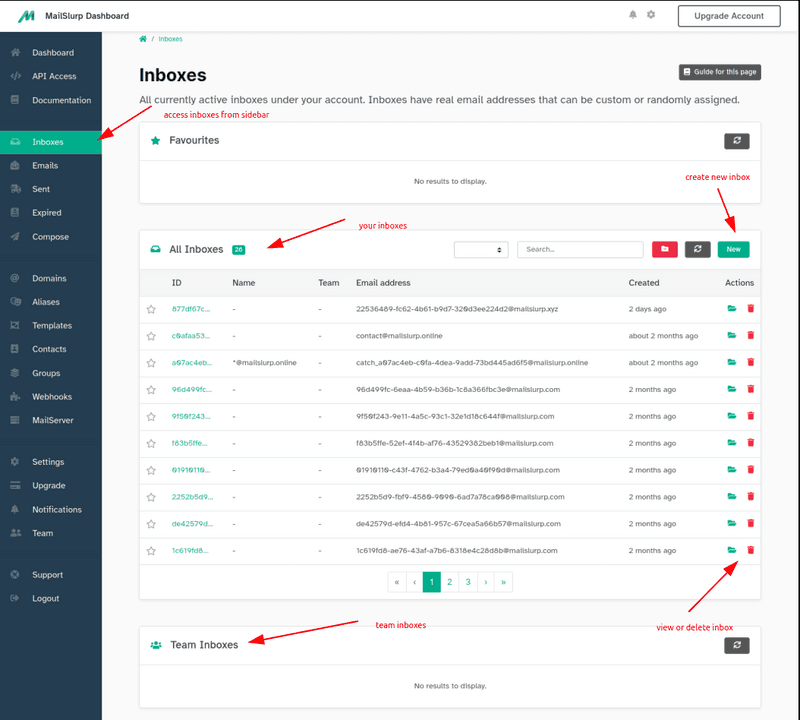Refresh the All Inboxes list
800x720 pixels.
(698, 249)
